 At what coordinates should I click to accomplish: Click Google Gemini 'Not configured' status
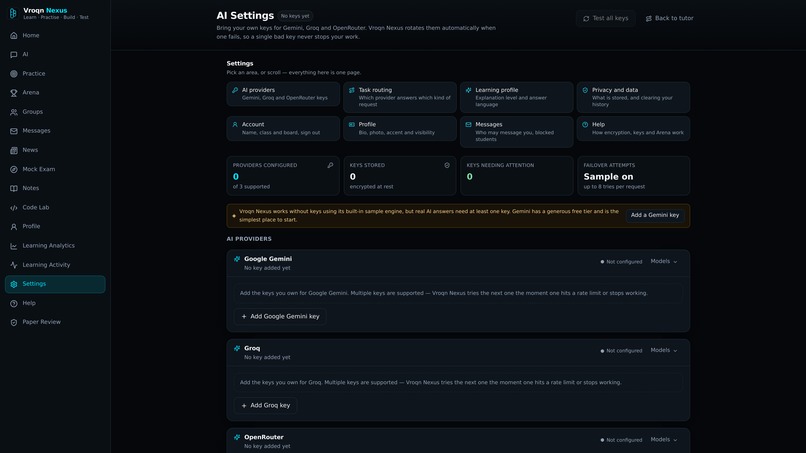point(621,262)
